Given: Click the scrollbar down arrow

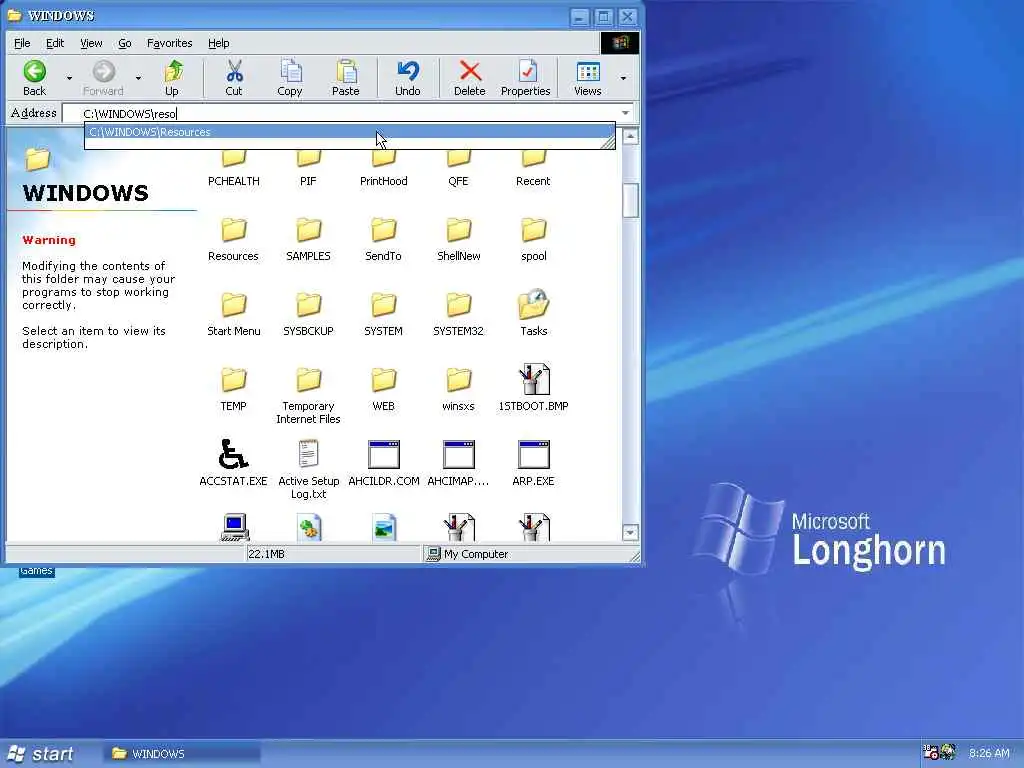Looking at the screenshot, I should click(x=630, y=533).
